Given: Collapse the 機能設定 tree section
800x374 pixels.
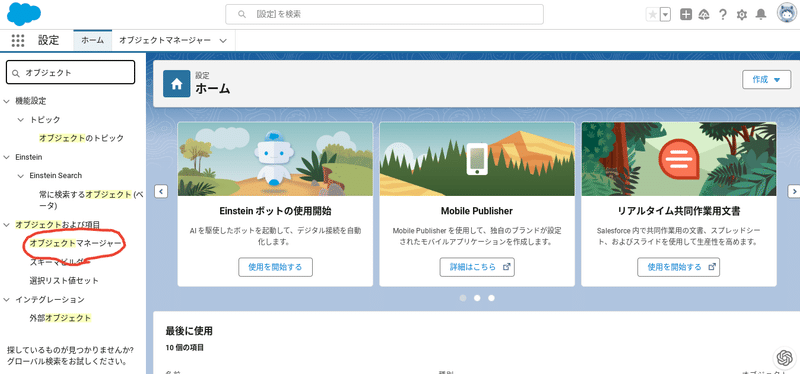Looking at the screenshot, I should tap(7, 101).
